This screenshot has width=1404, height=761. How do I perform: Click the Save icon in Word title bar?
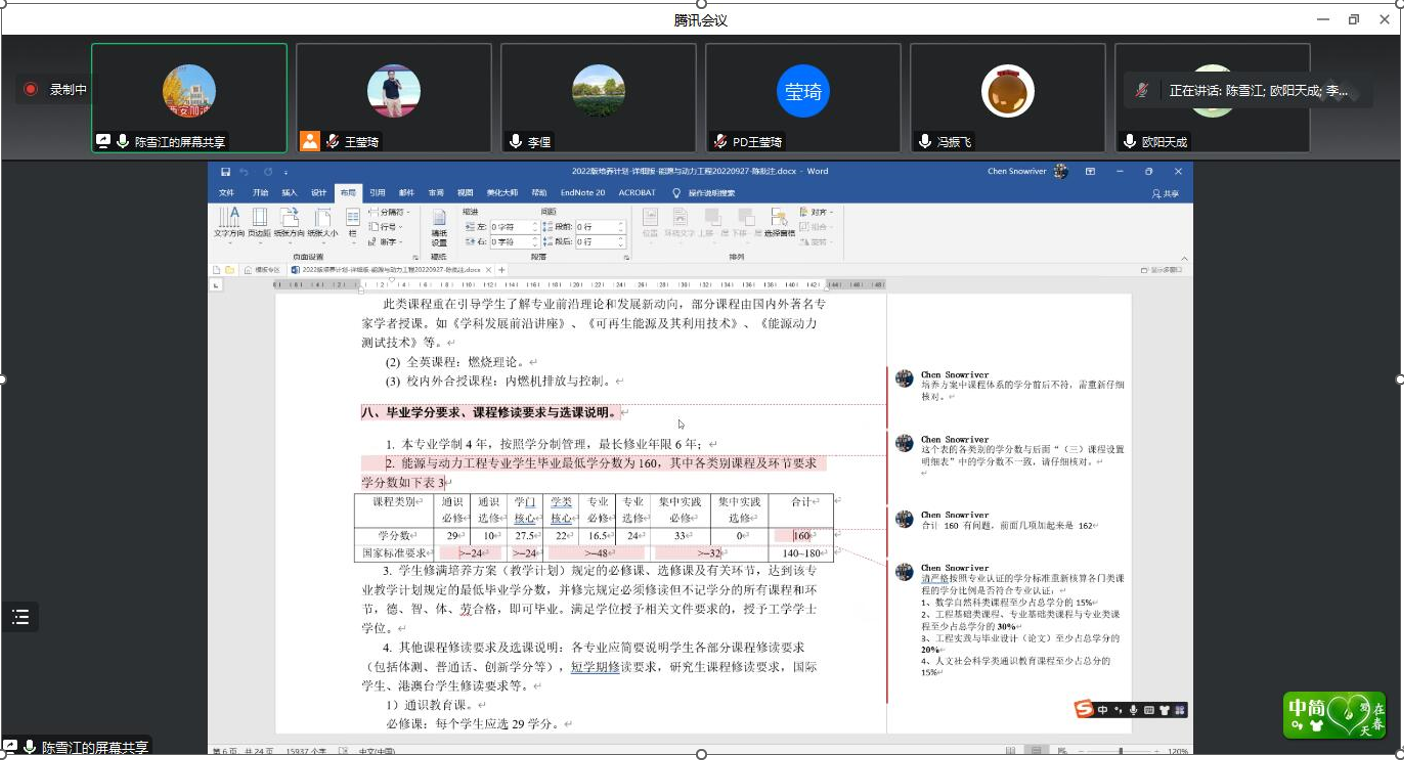(x=226, y=172)
